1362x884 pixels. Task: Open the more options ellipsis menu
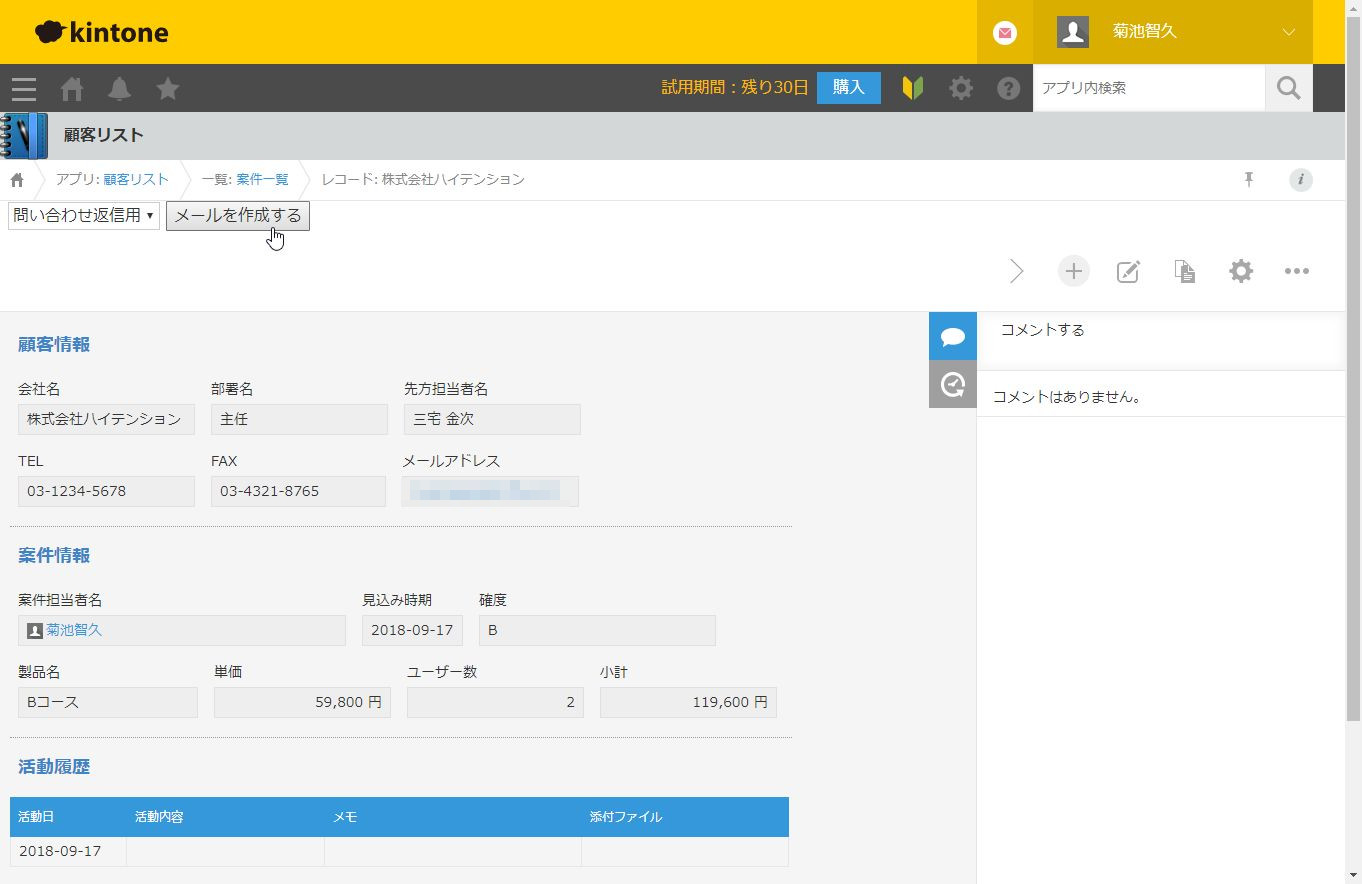click(x=1297, y=271)
